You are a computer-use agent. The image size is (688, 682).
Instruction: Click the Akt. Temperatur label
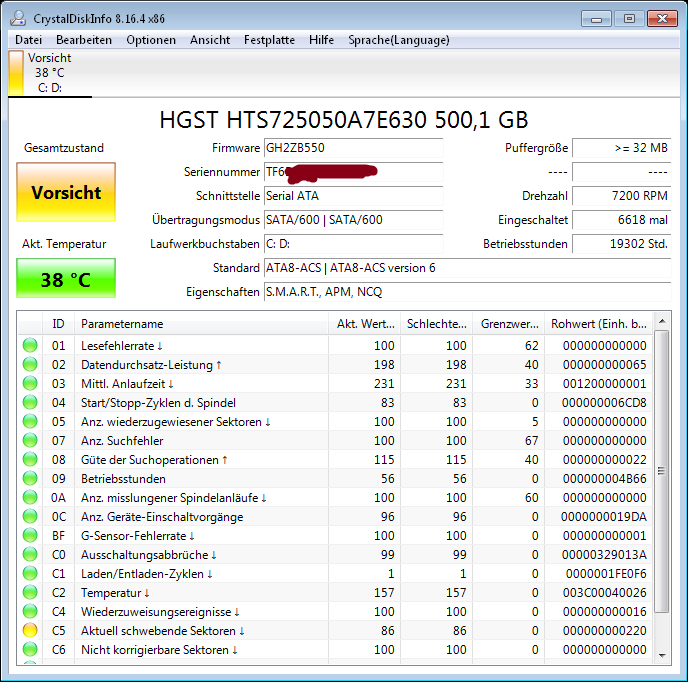click(x=64, y=244)
